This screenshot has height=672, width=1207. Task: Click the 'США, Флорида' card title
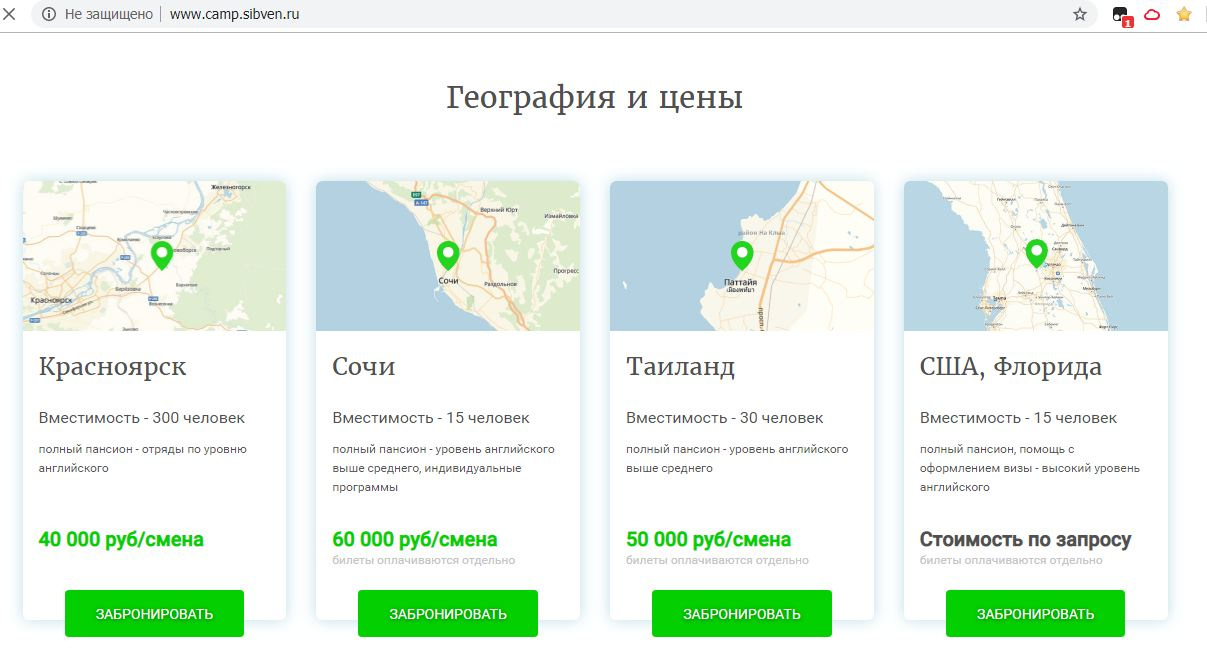(x=1011, y=368)
